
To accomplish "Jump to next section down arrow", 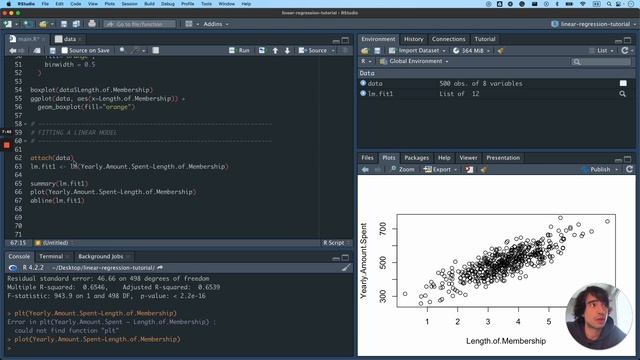I will [x=287, y=51].
